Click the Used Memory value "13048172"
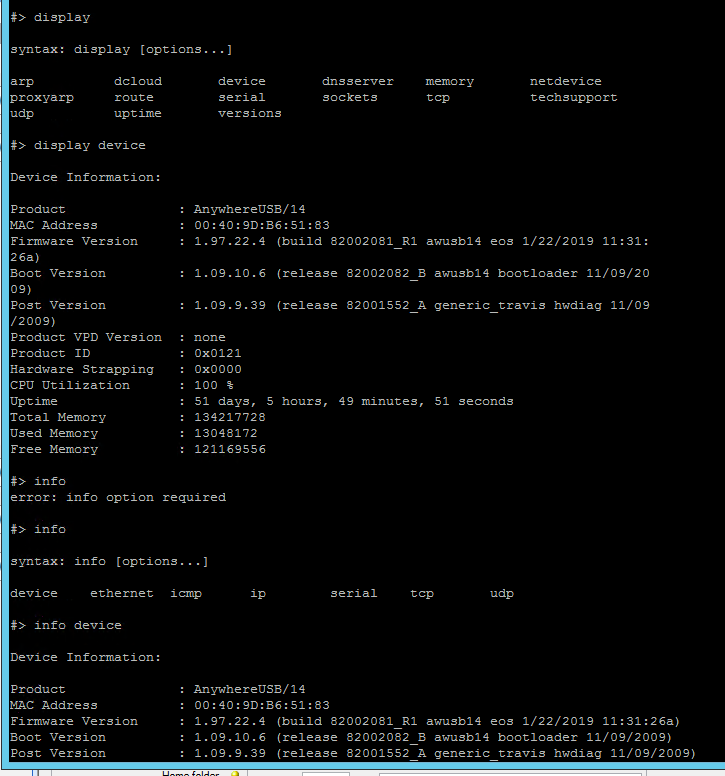The image size is (725, 776). click(226, 433)
